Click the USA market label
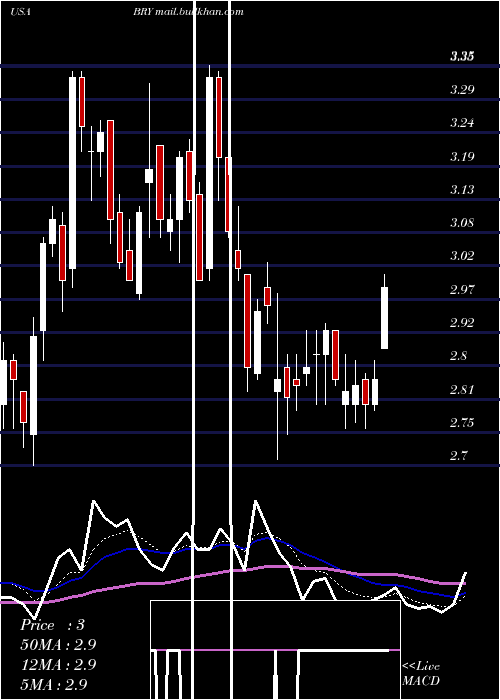Screen dimensions: 500x700 coord(20,12)
